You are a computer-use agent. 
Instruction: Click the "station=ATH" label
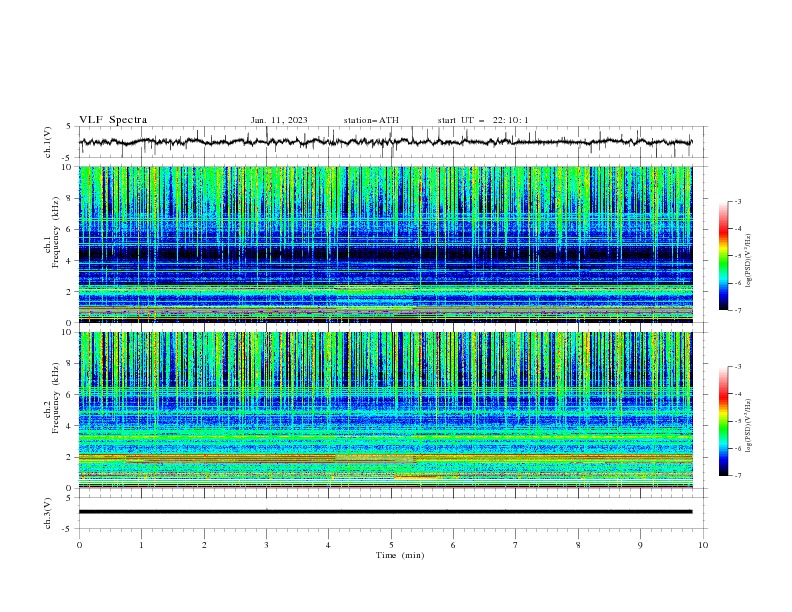(371, 120)
